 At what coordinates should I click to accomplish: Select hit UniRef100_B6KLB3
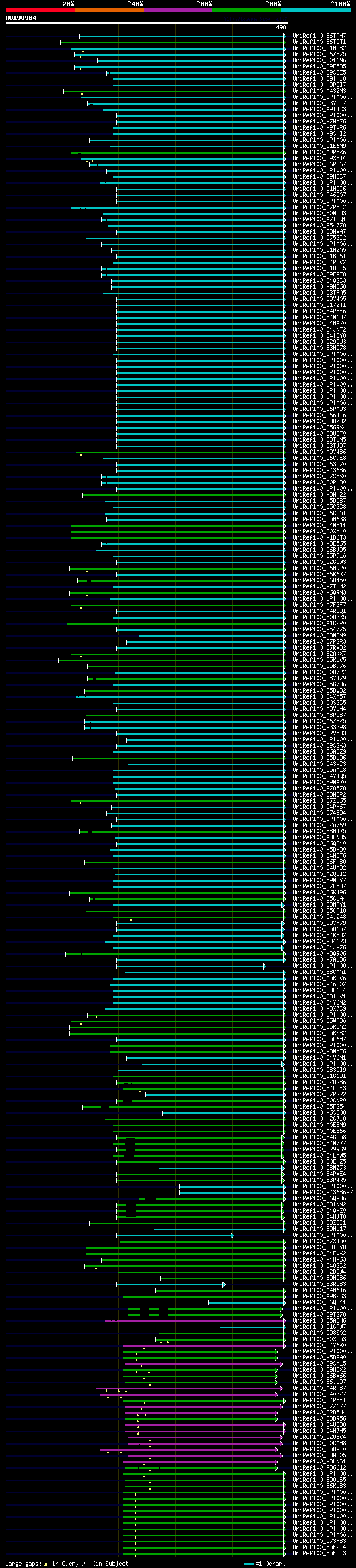pyautogui.click(x=319, y=1486)
